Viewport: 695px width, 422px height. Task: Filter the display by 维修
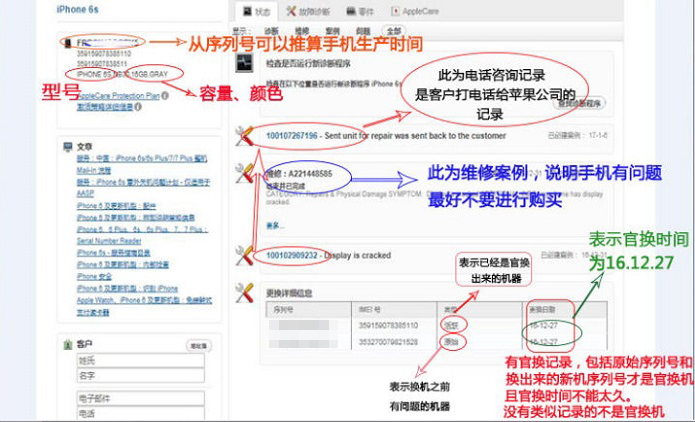click(x=301, y=31)
